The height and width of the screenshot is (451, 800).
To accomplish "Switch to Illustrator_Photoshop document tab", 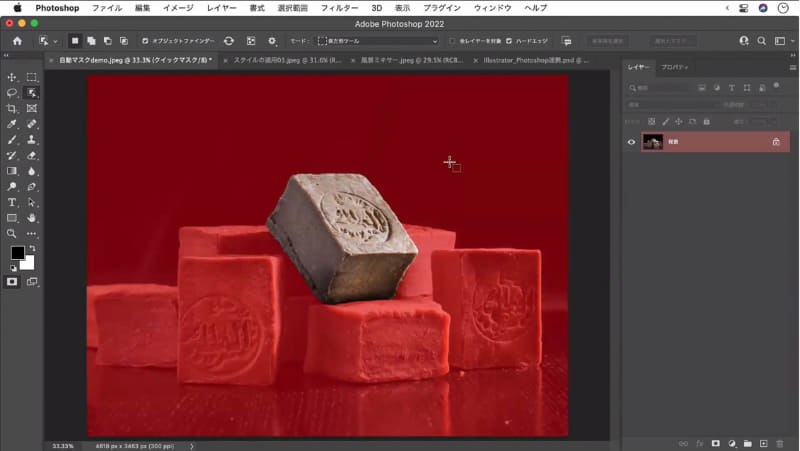I will point(536,60).
